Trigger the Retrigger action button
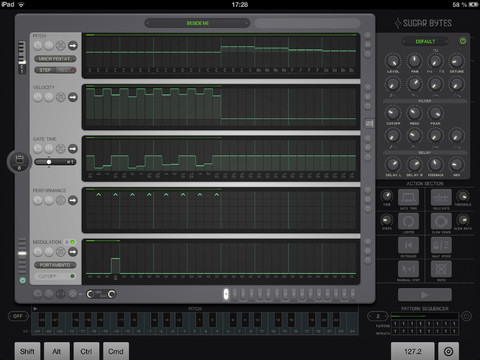The image size is (480, 360). click(x=408, y=245)
